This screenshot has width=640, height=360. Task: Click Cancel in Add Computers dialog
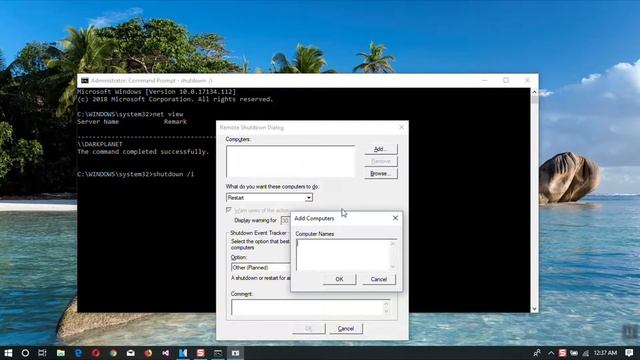pos(379,279)
